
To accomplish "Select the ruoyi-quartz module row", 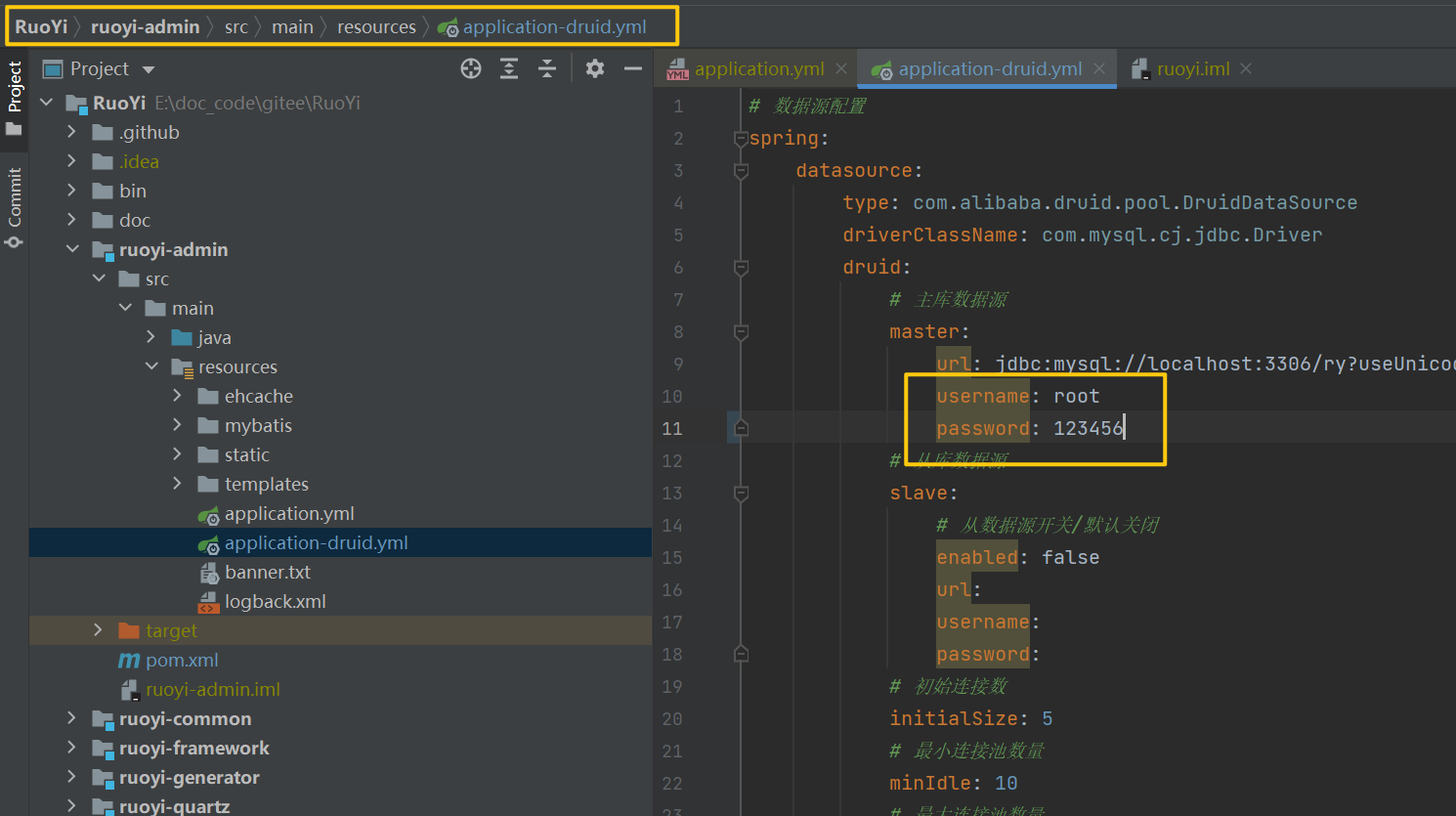I will tap(340, 806).
